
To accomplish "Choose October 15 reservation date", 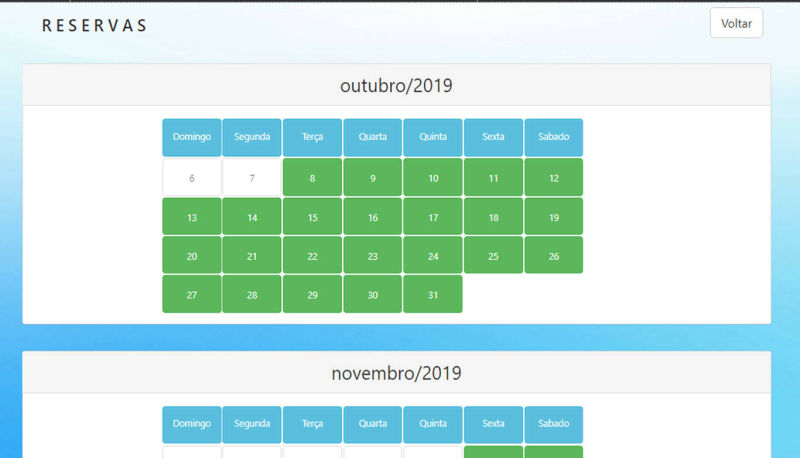I will (x=312, y=217).
